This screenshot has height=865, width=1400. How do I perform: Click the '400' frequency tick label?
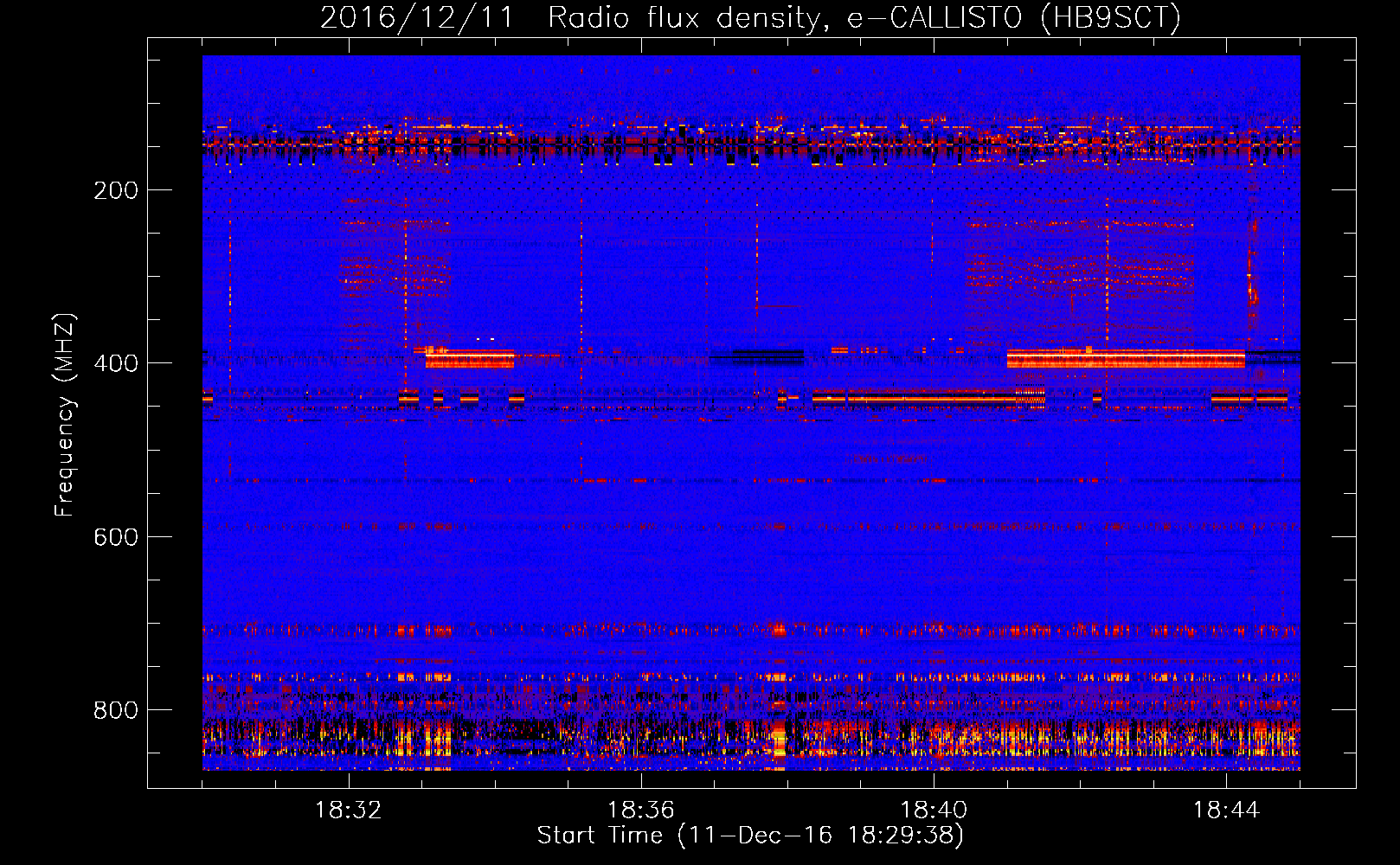click(116, 363)
